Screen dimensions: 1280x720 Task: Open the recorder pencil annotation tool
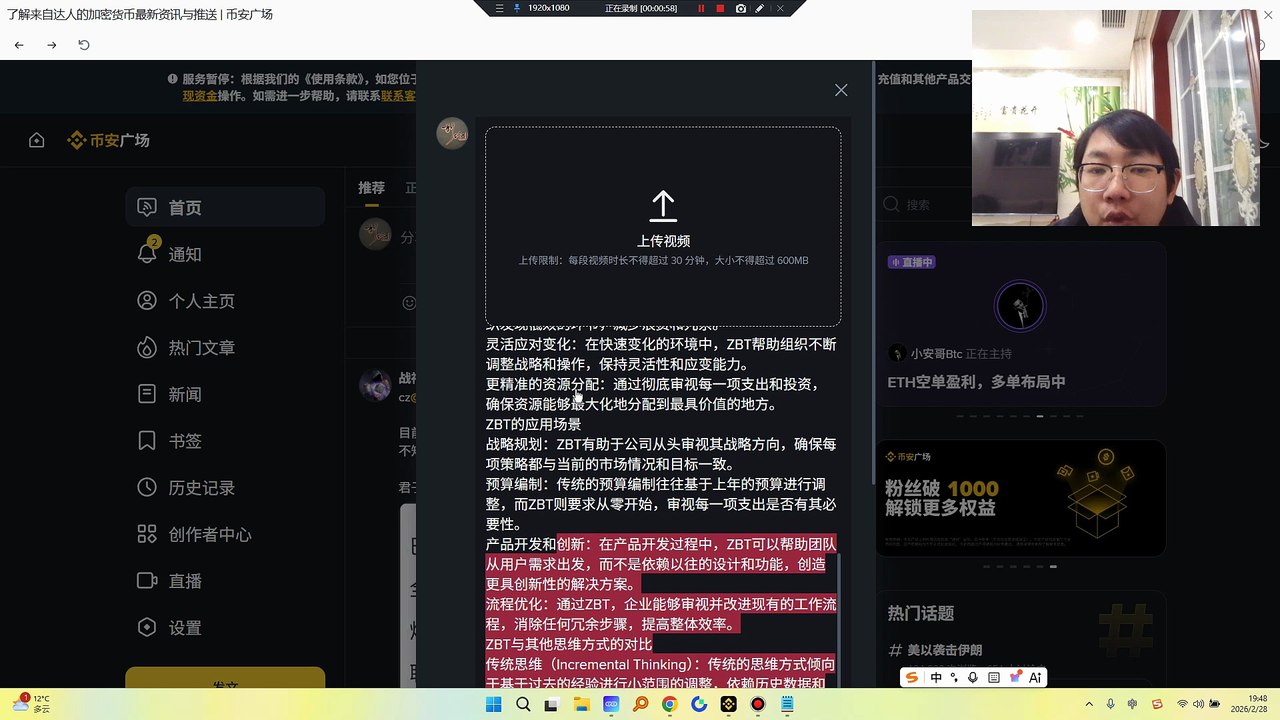coord(760,8)
